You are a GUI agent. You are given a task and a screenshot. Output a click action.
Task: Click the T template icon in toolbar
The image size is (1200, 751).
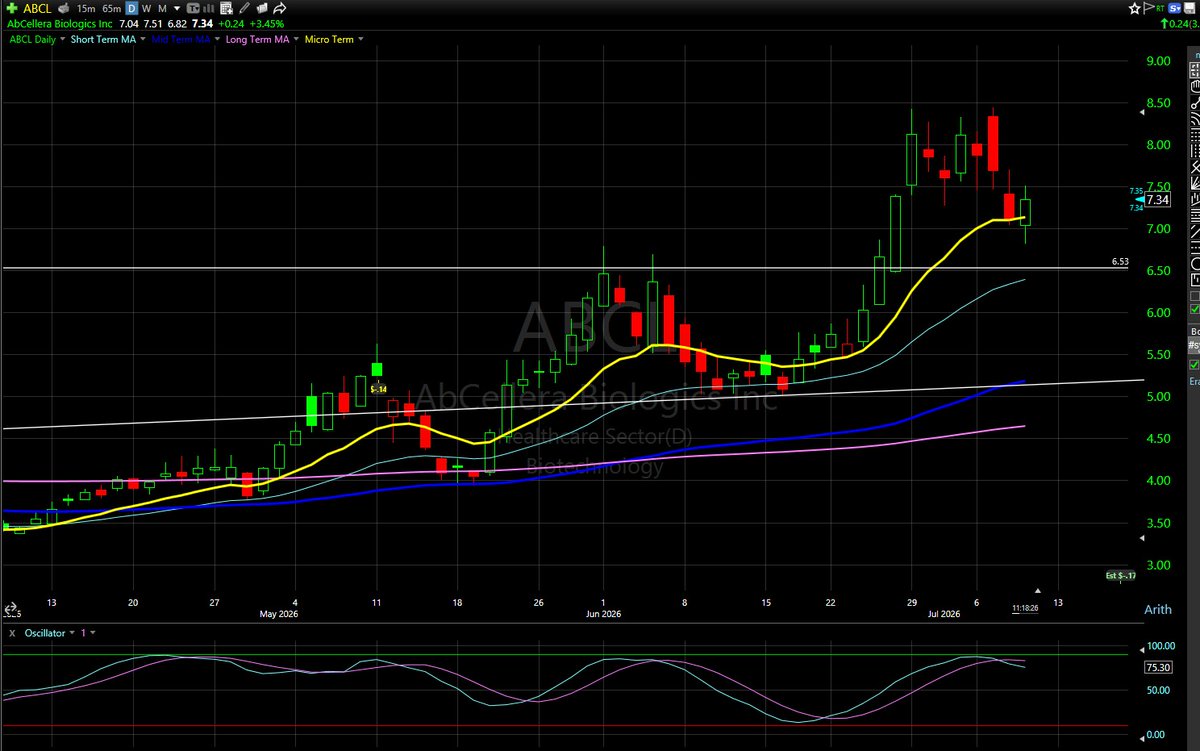click(x=193, y=9)
